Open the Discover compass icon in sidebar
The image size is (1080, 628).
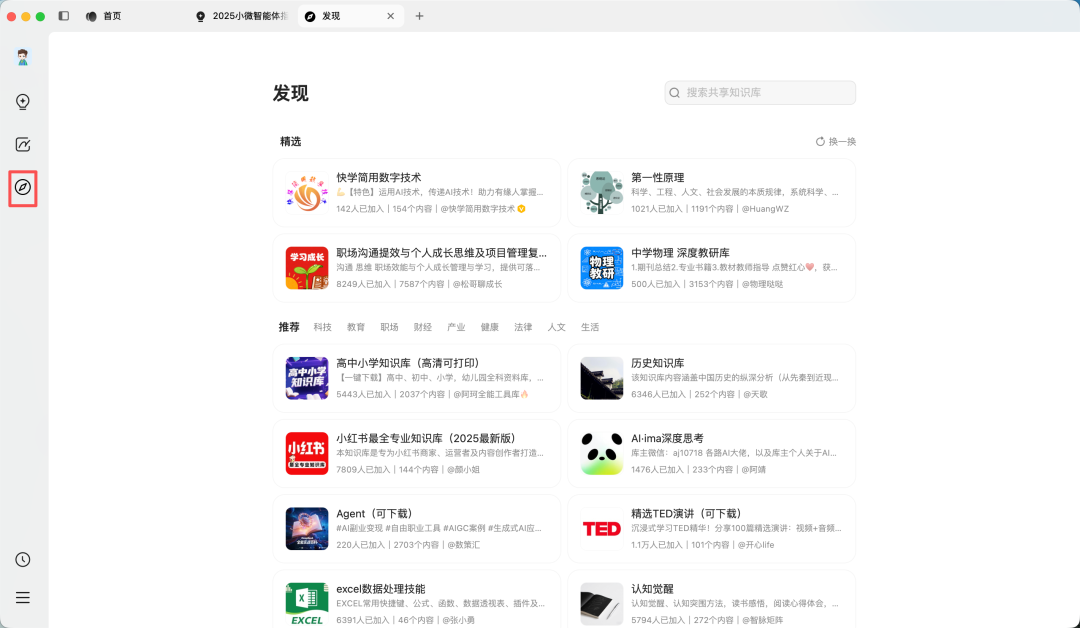coord(22,186)
